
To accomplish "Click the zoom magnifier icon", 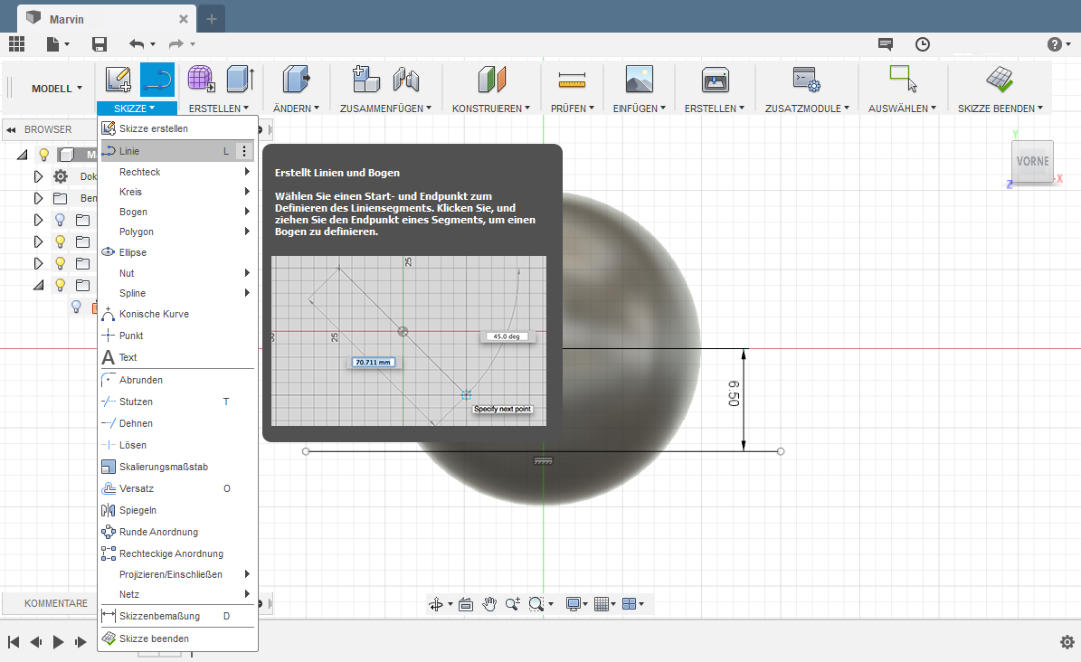I will coord(512,604).
